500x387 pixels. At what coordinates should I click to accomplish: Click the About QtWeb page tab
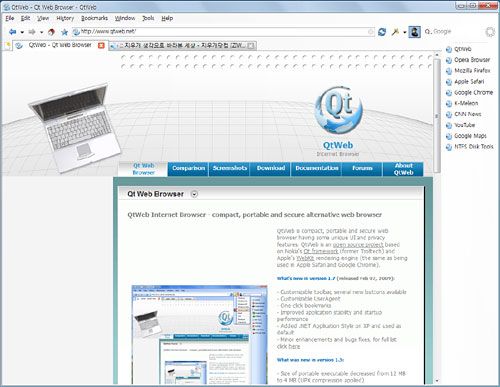(x=403, y=169)
